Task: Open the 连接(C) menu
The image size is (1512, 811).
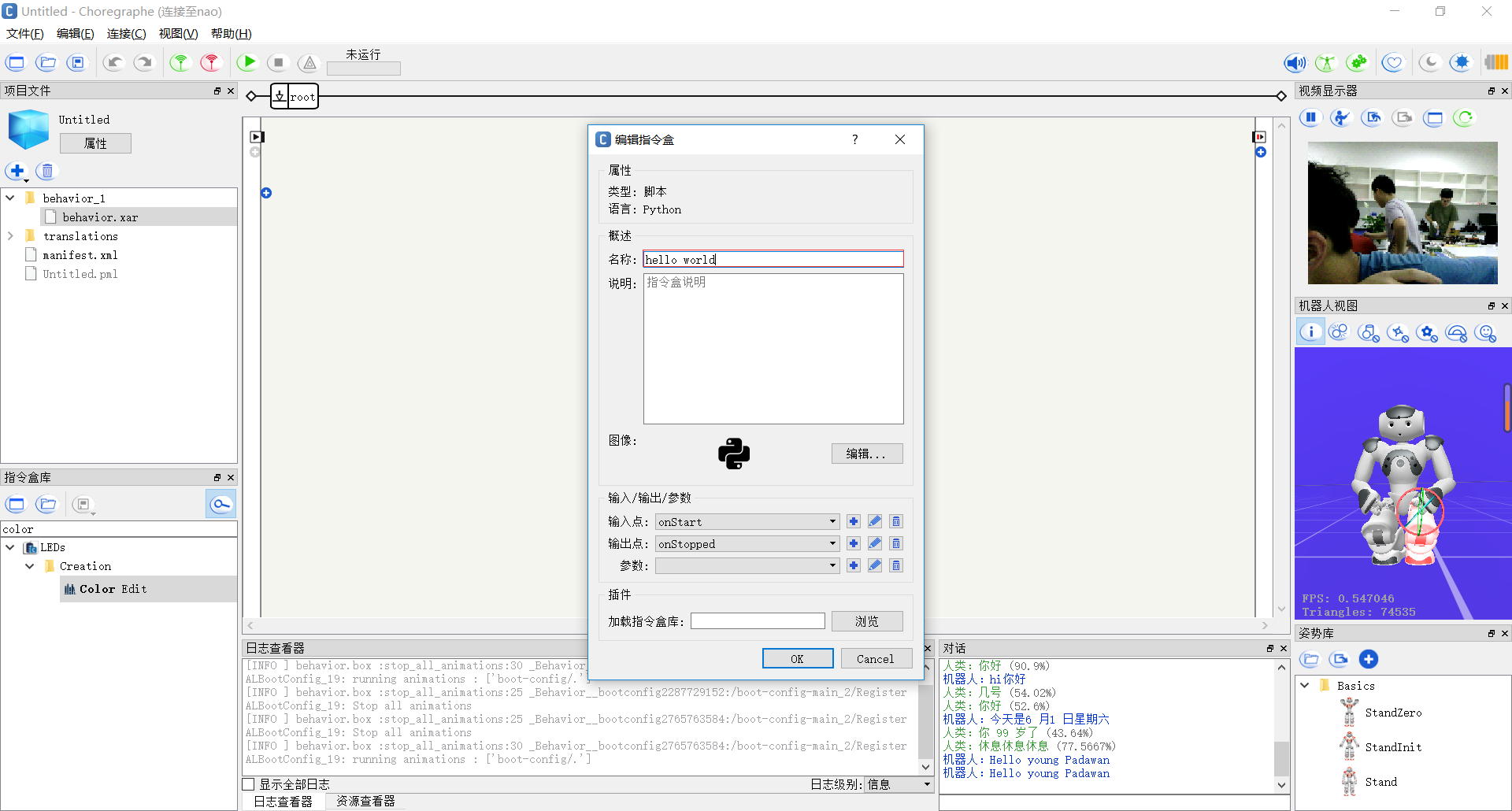Action: 126,33
